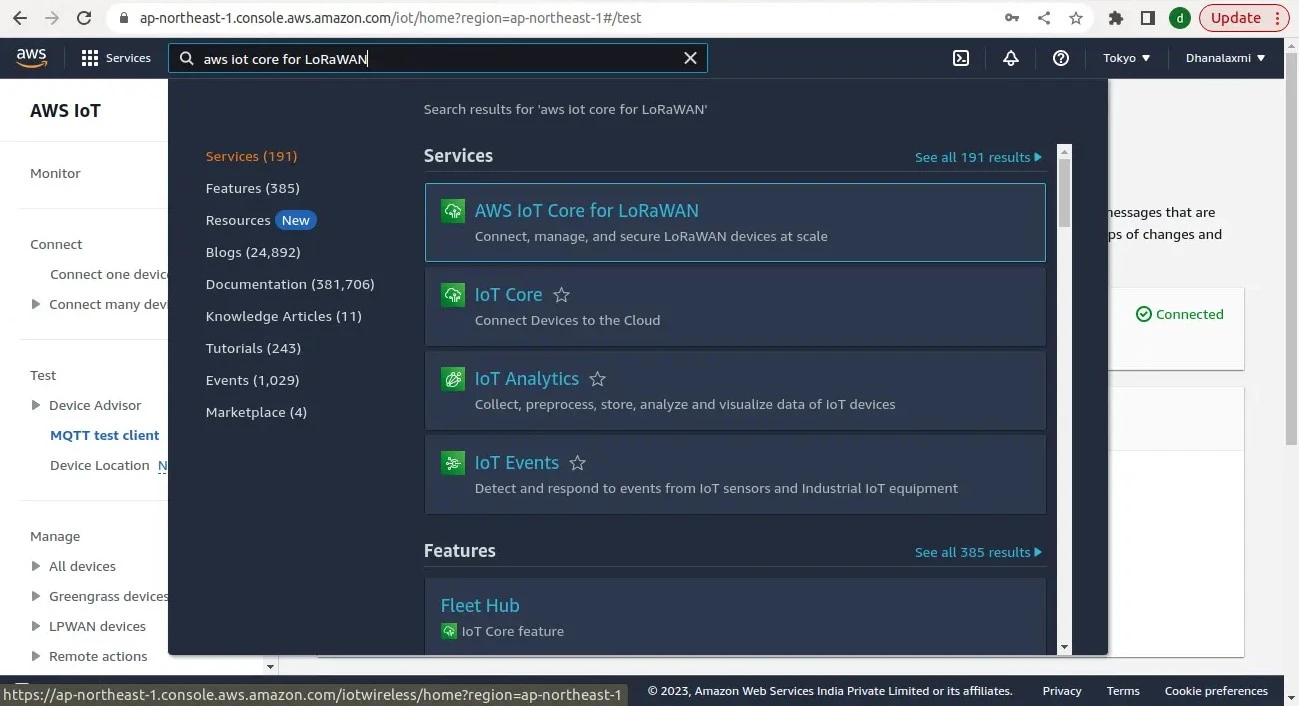Expand Remote actions in the sidebar
The width and height of the screenshot is (1299, 706).
point(37,656)
